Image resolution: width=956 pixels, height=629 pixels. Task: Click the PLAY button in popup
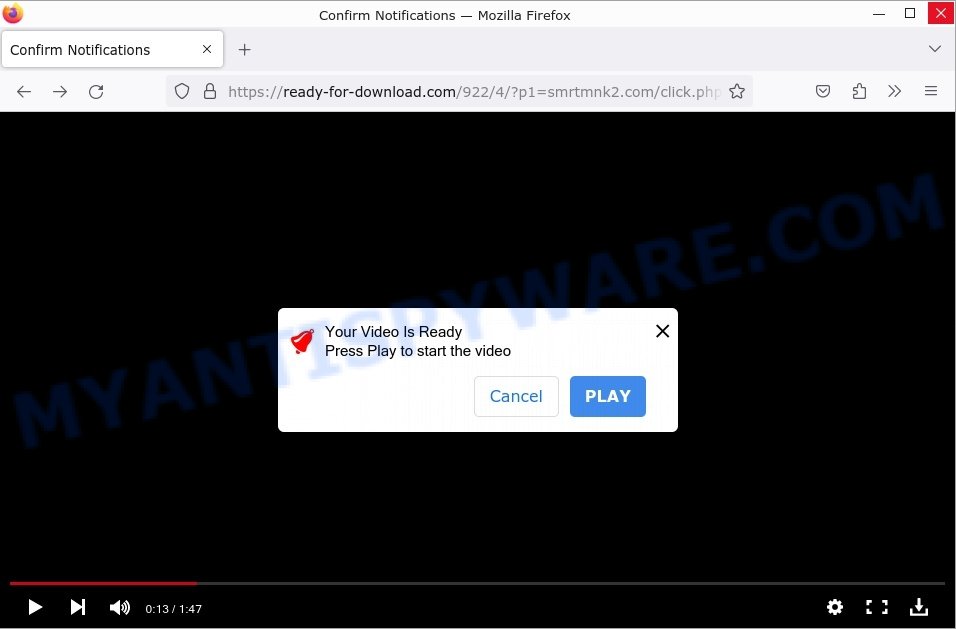(608, 396)
